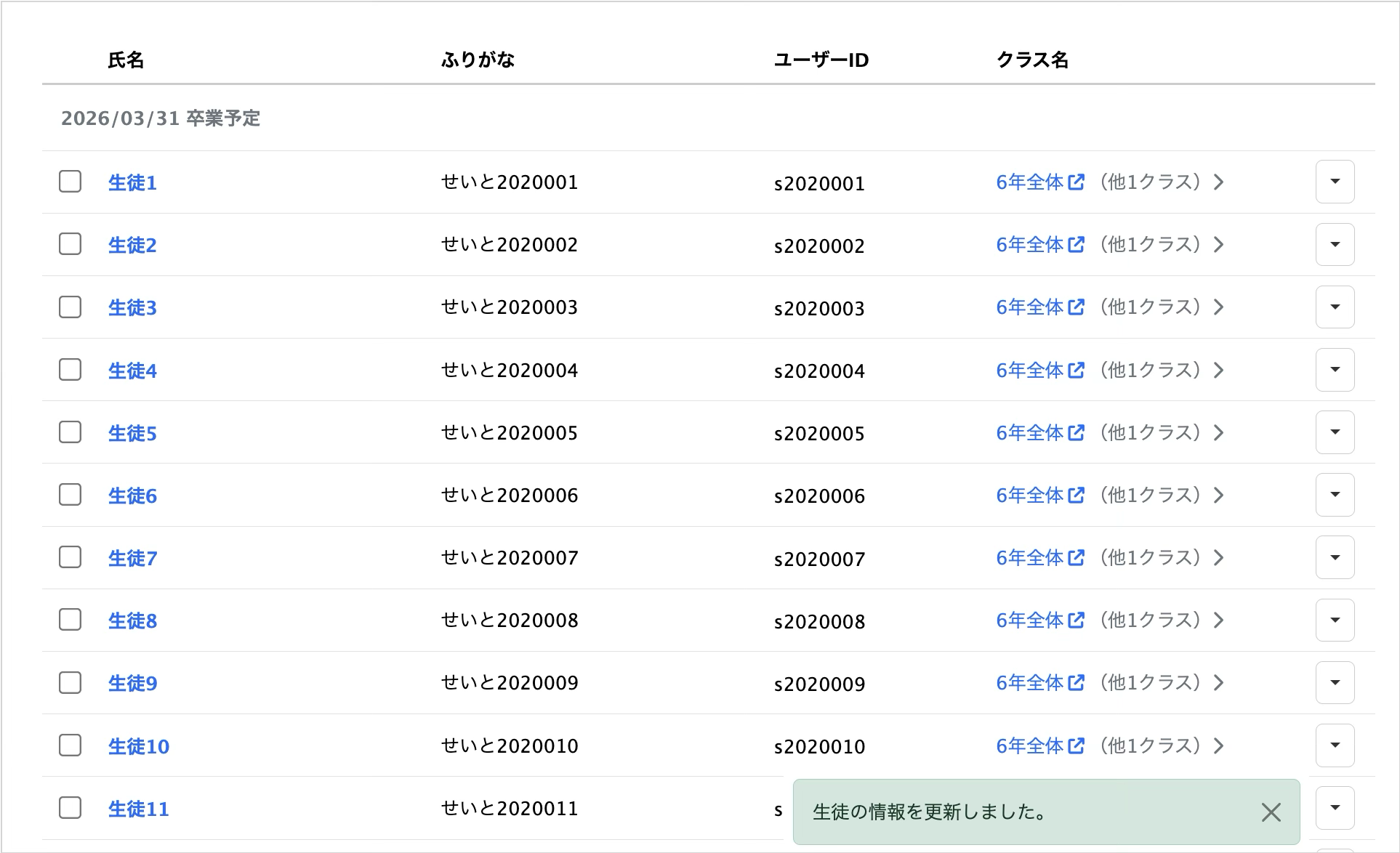Click the 氏名 column header
Image resolution: width=1400 pixels, height=853 pixels.
click(126, 60)
